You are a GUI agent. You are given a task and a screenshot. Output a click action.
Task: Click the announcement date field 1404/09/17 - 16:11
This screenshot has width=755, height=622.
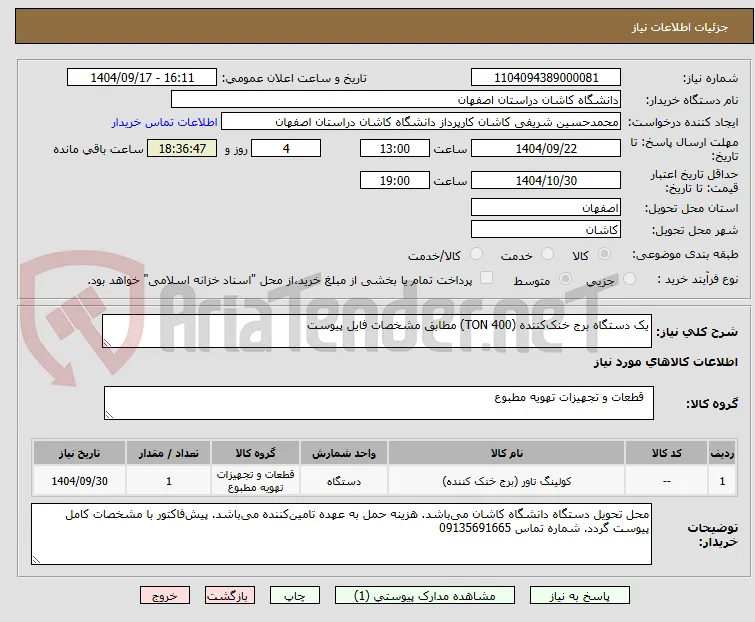point(142,78)
